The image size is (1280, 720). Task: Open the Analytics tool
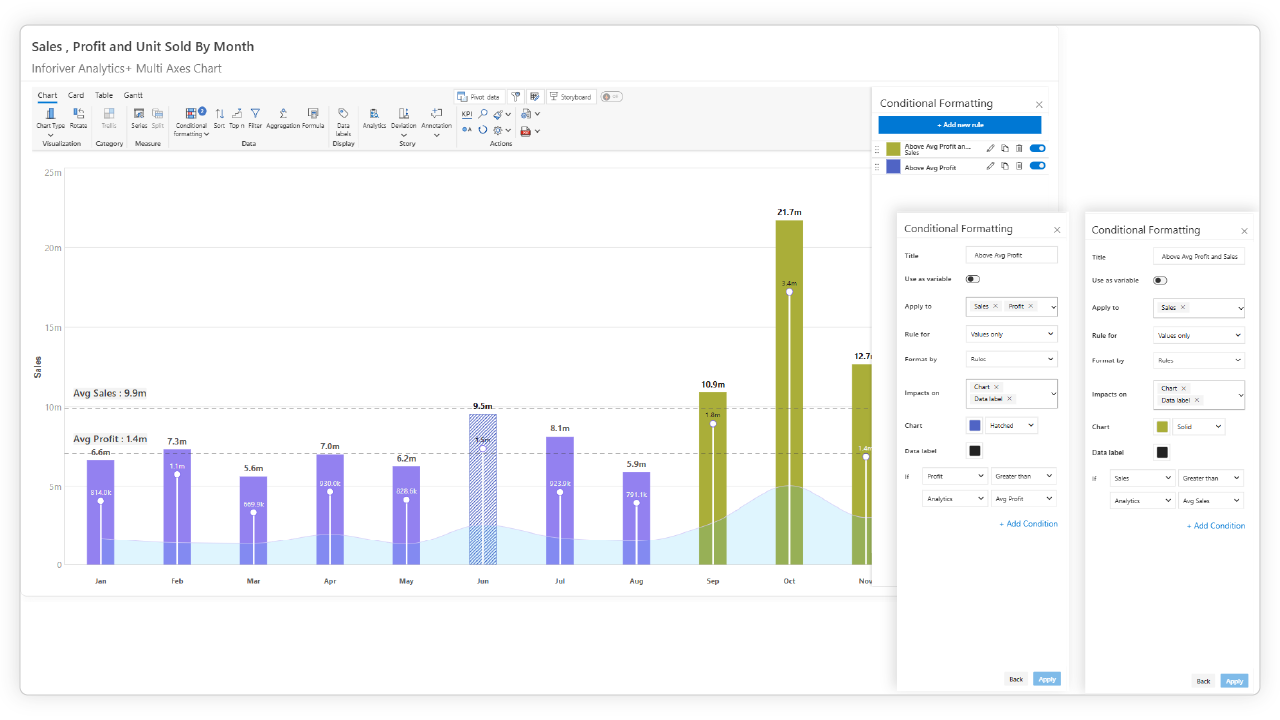tap(374, 117)
